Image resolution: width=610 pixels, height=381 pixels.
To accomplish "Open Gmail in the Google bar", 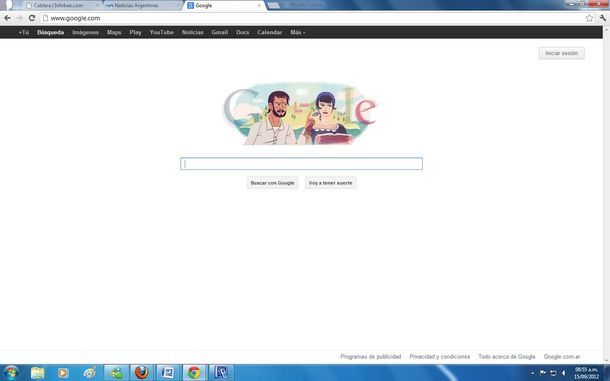I will point(220,32).
